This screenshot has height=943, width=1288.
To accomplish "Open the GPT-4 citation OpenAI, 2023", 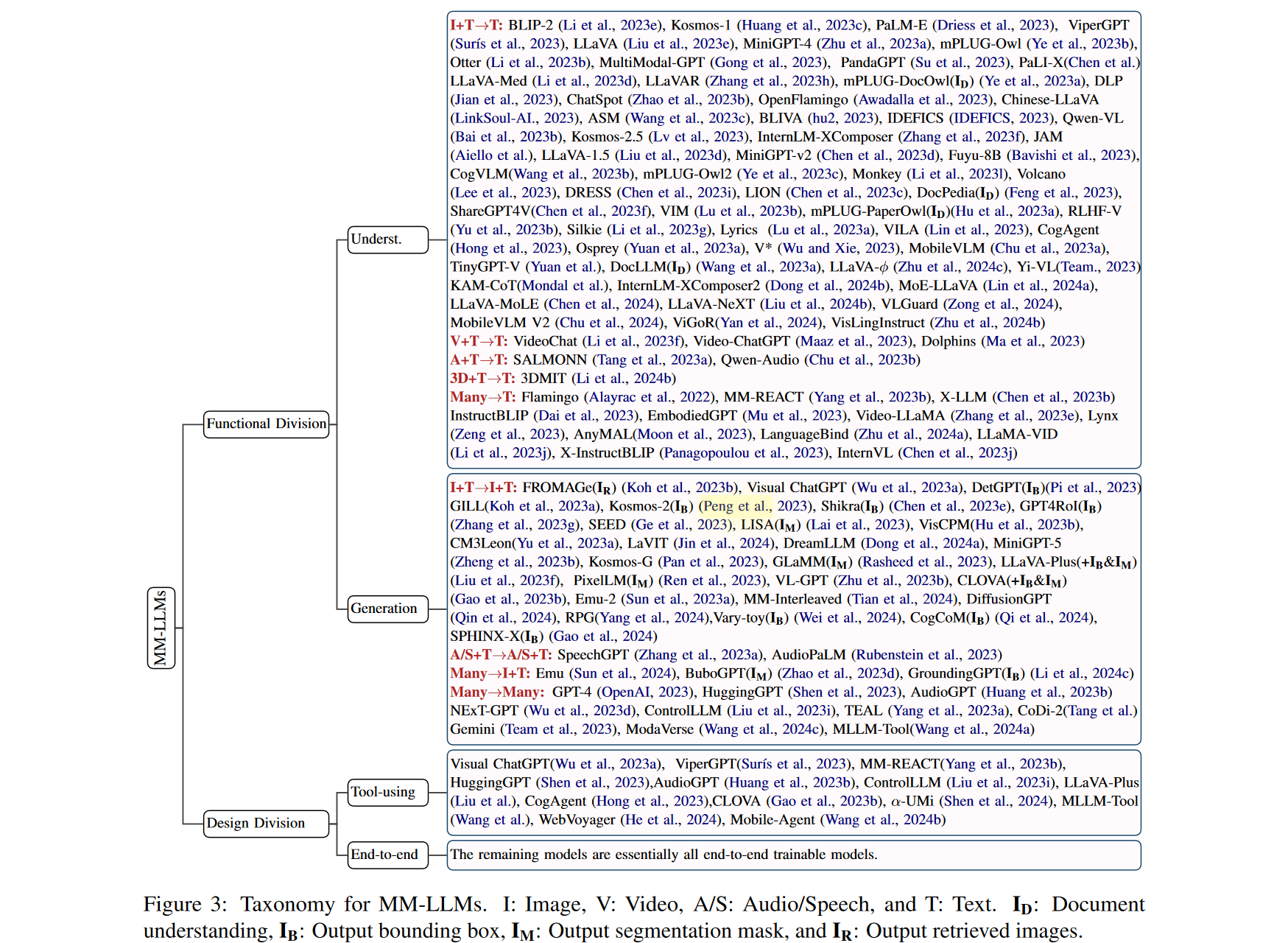I will [x=644, y=692].
